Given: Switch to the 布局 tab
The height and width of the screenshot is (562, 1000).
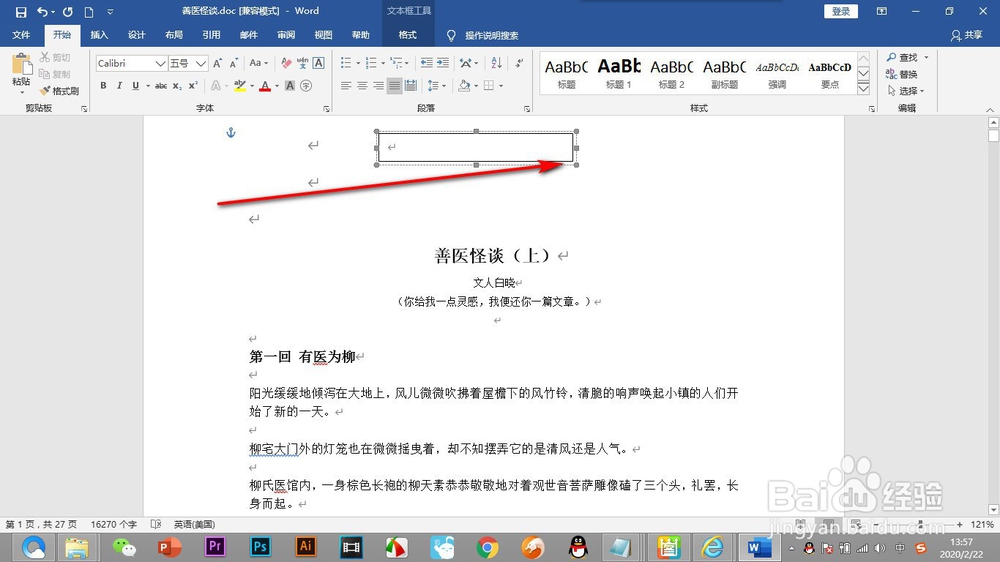Looking at the screenshot, I should (173, 35).
